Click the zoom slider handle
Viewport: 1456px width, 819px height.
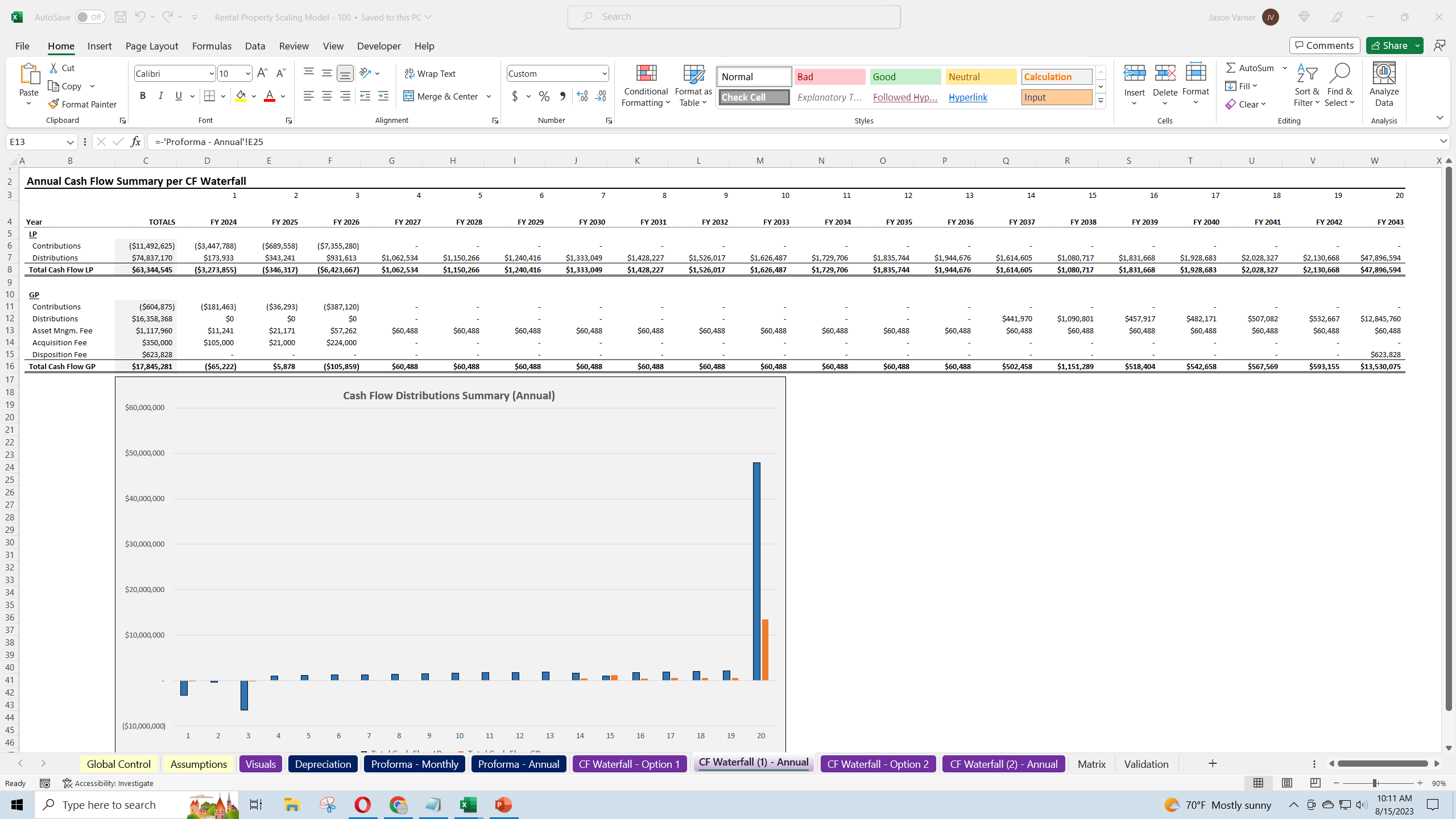click(1375, 783)
